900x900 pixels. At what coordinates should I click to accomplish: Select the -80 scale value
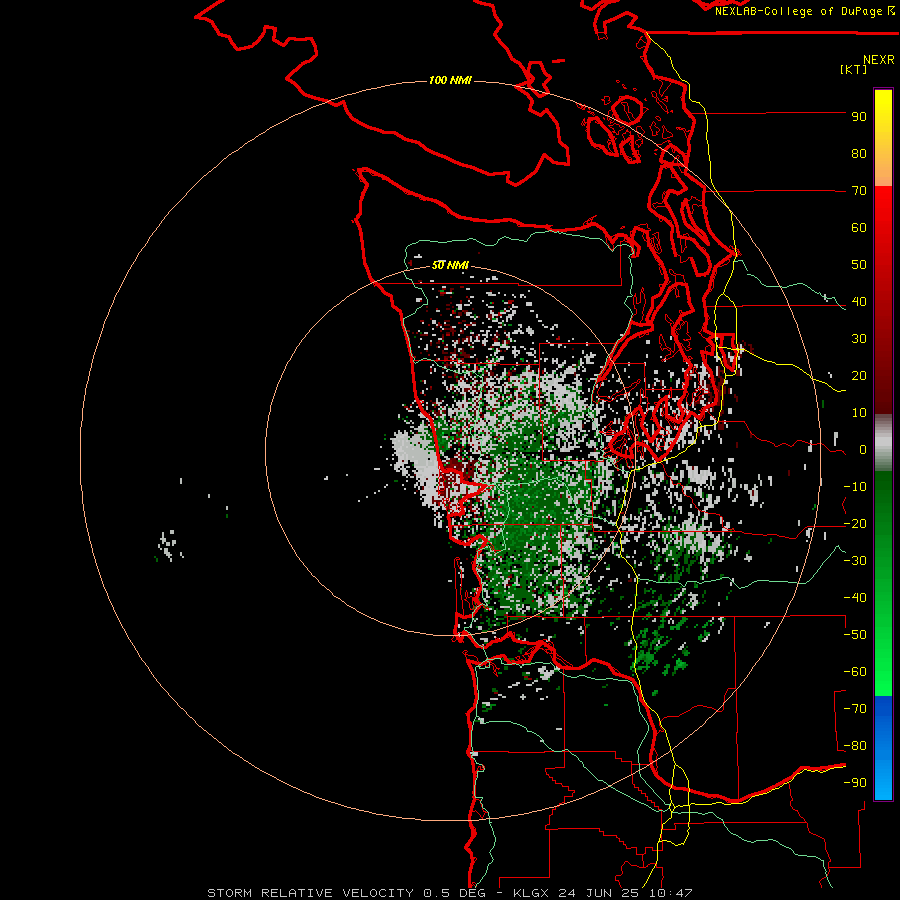[855, 746]
